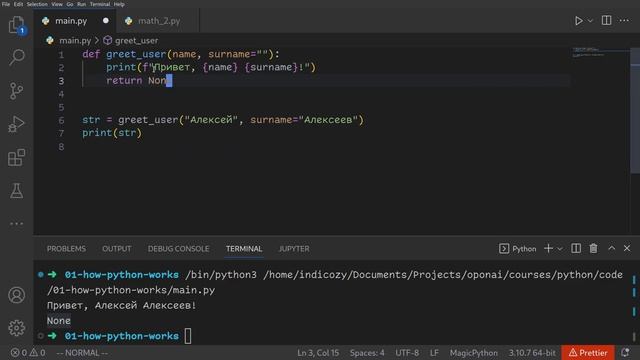The image size is (640, 360).
Task: Open the Go menu
Action: click(x=70, y=4)
